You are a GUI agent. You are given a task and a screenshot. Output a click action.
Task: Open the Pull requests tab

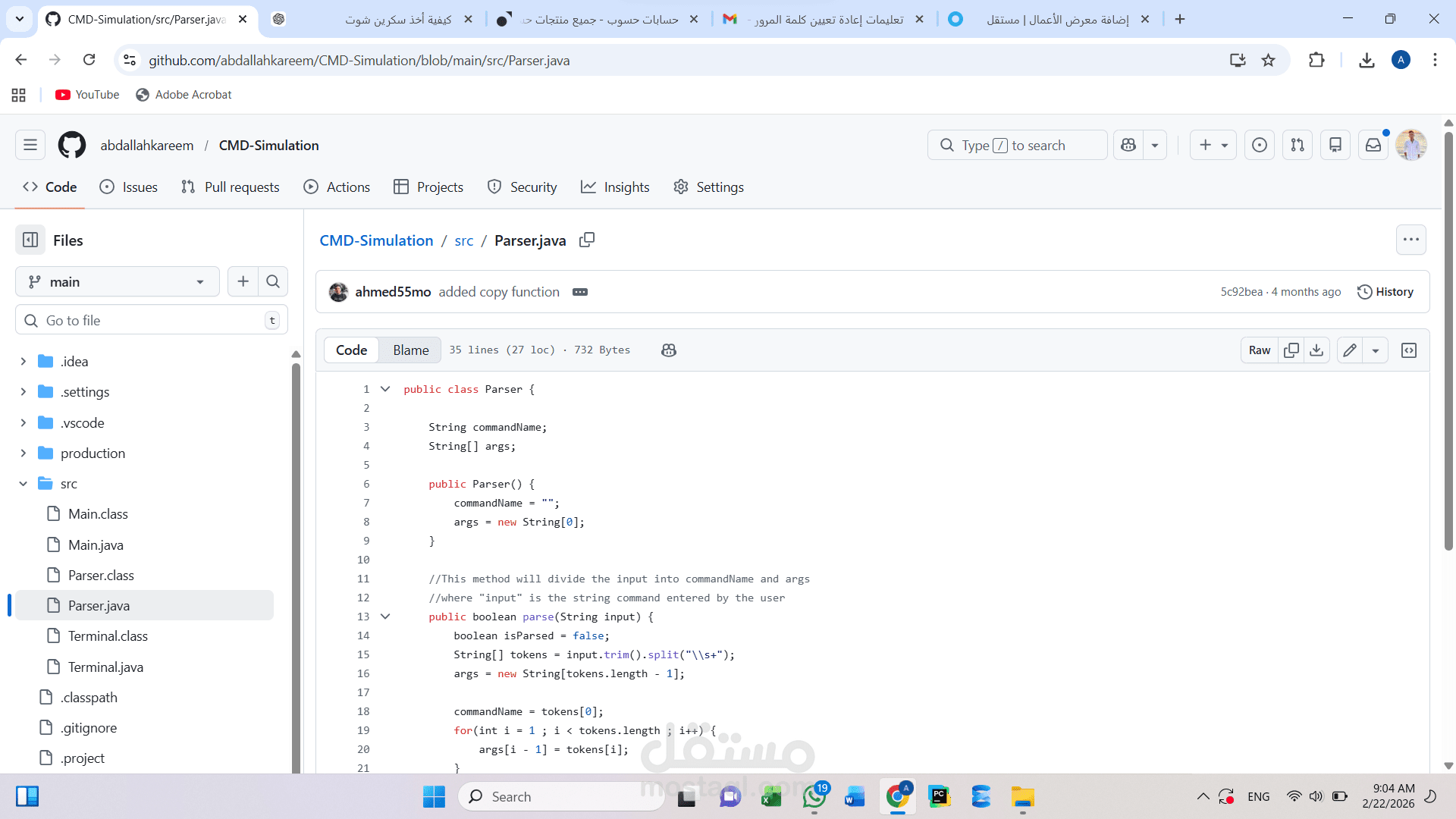tap(231, 187)
